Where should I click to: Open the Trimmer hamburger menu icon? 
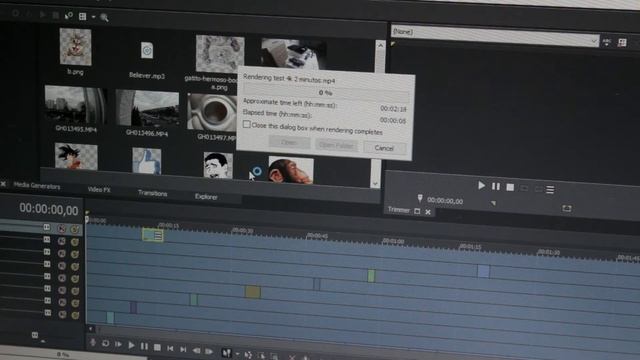point(550,189)
